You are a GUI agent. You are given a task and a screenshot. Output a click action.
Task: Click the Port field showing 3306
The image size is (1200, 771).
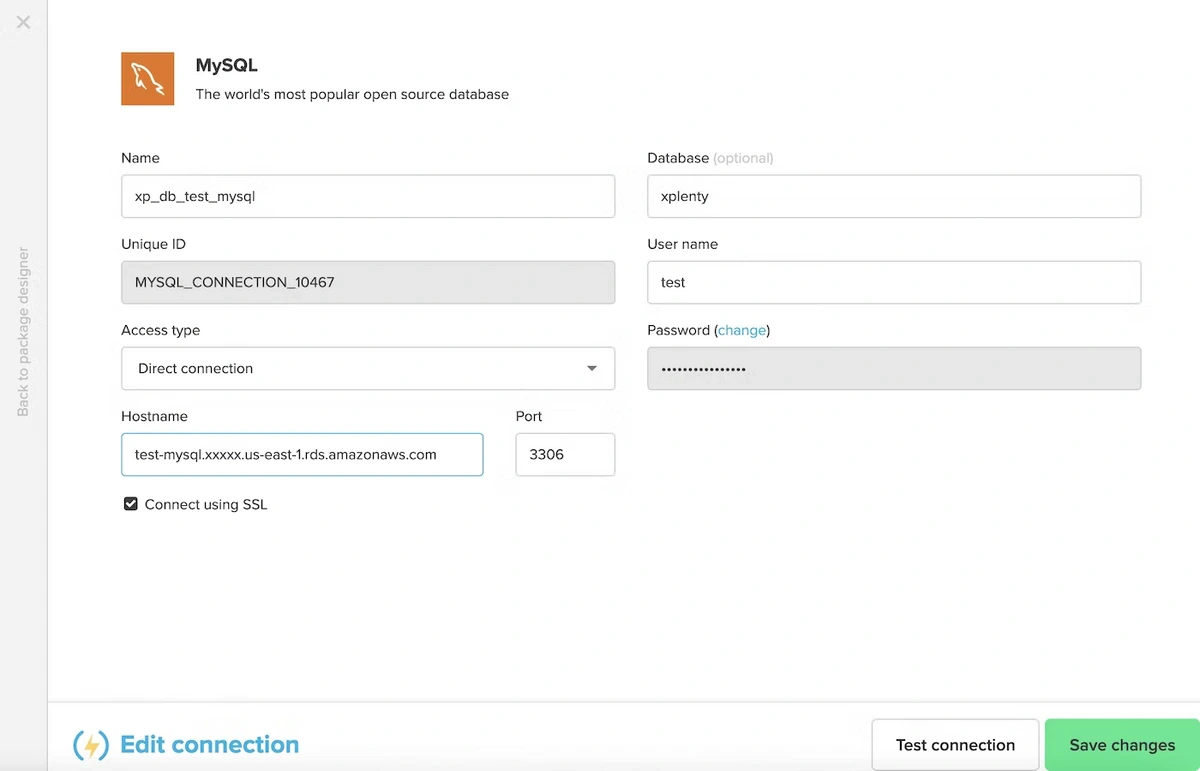coord(565,454)
